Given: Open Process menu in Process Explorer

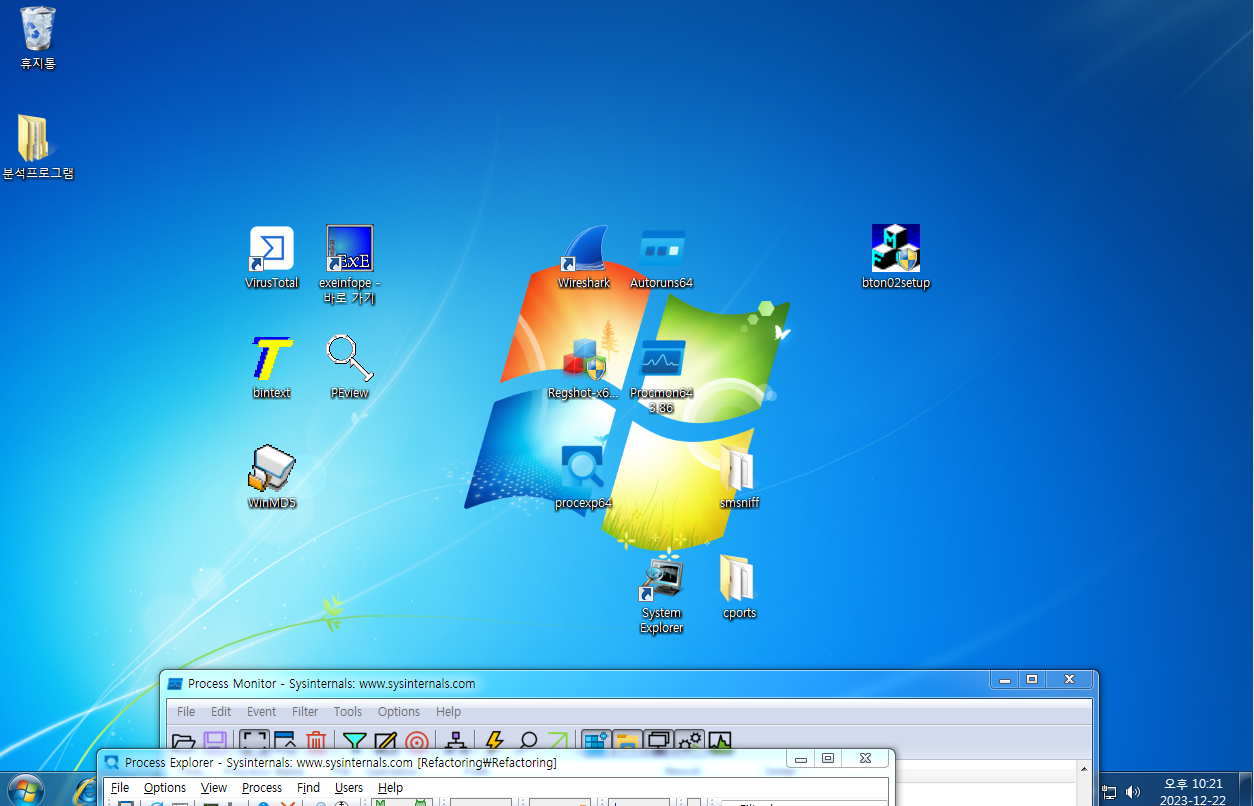Looking at the screenshot, I should click(262, 788).
